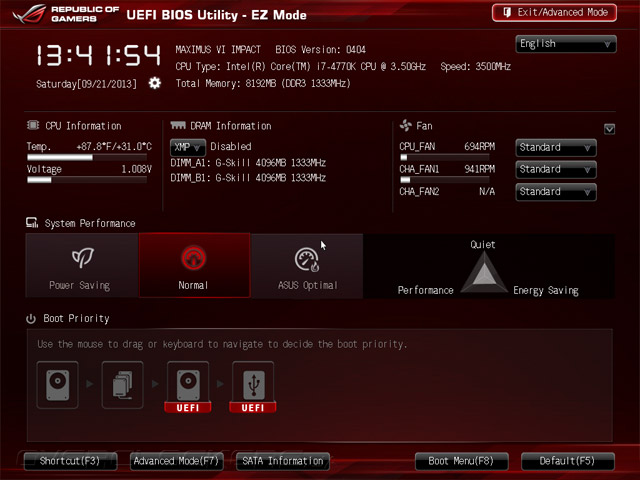Screen dimensions: 640x480
Task: Open Boot Menu(F8)
Action: pos(461,461)
